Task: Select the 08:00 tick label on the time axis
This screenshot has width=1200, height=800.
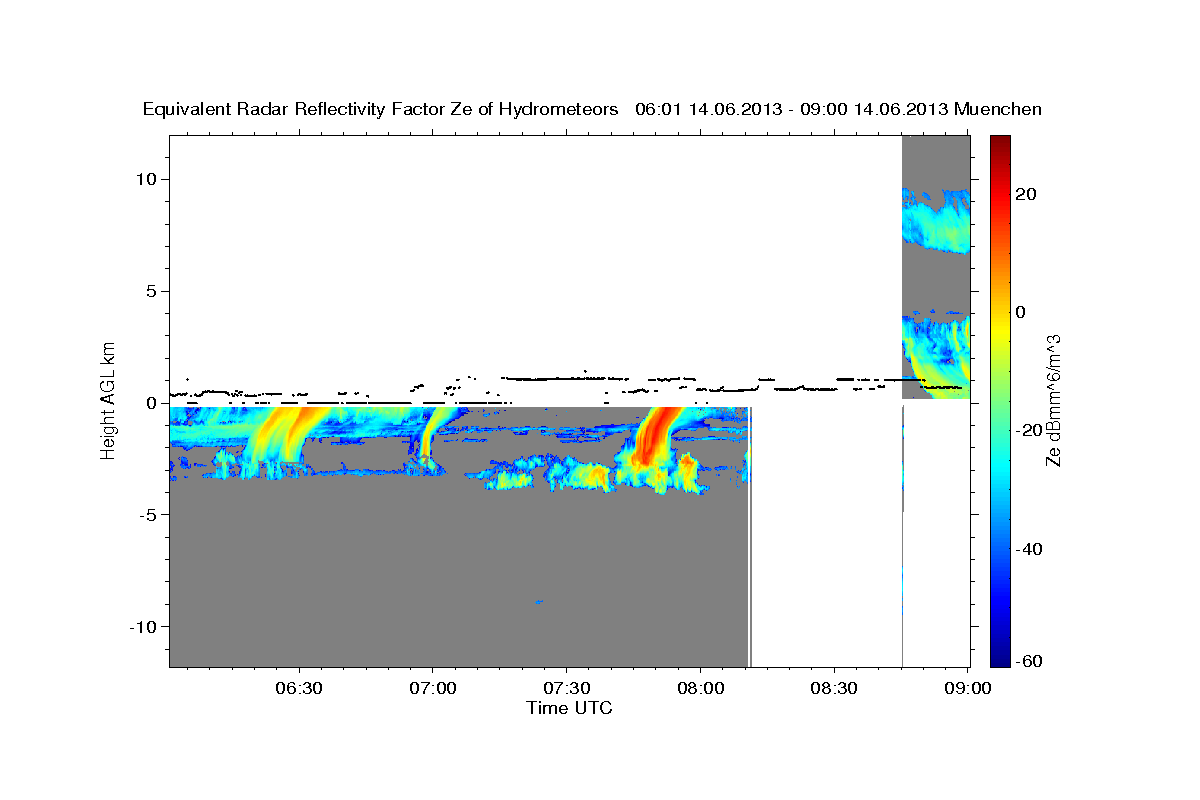Action: pos(700,688)
